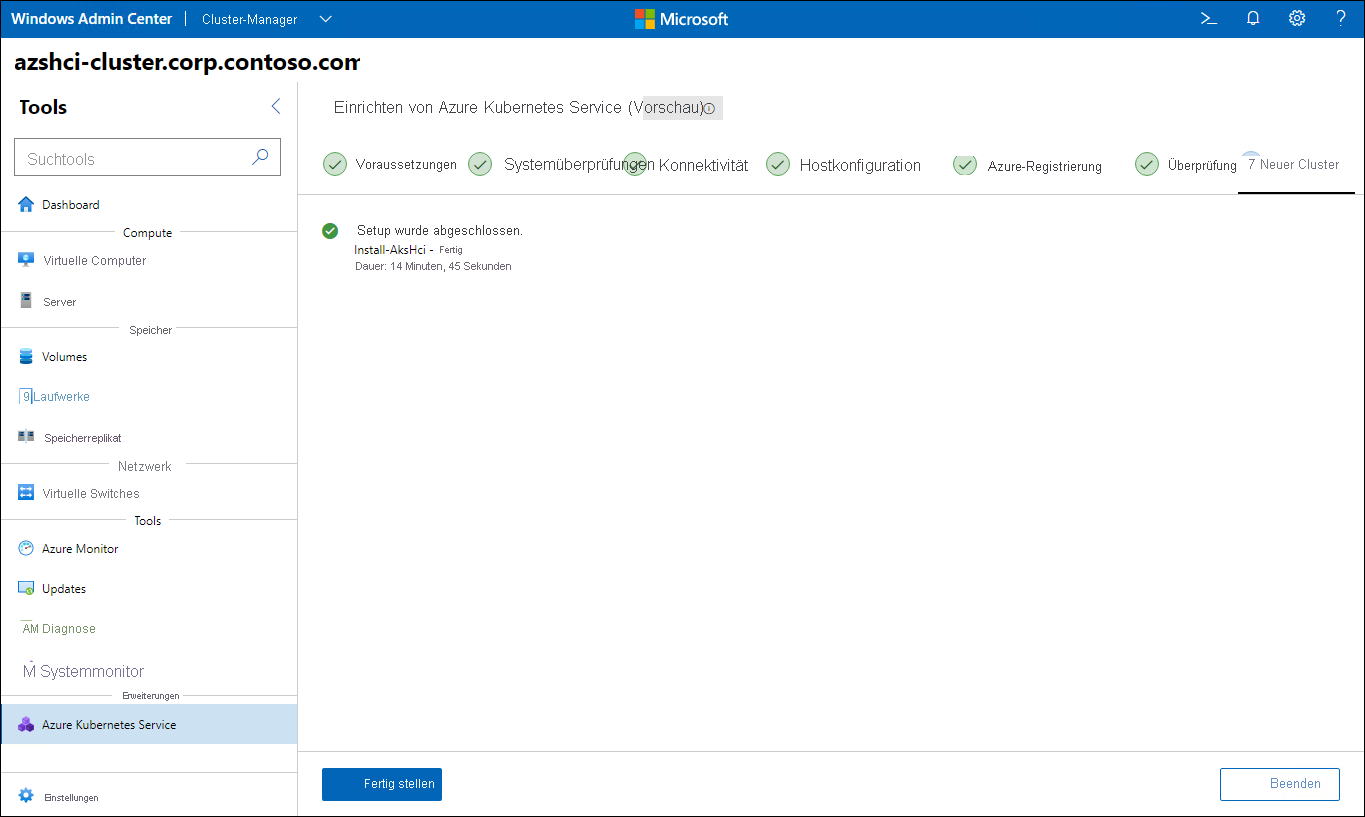Open the notifications bell
This screenshot has width=1365, height=817.
tap(1252, 18)
